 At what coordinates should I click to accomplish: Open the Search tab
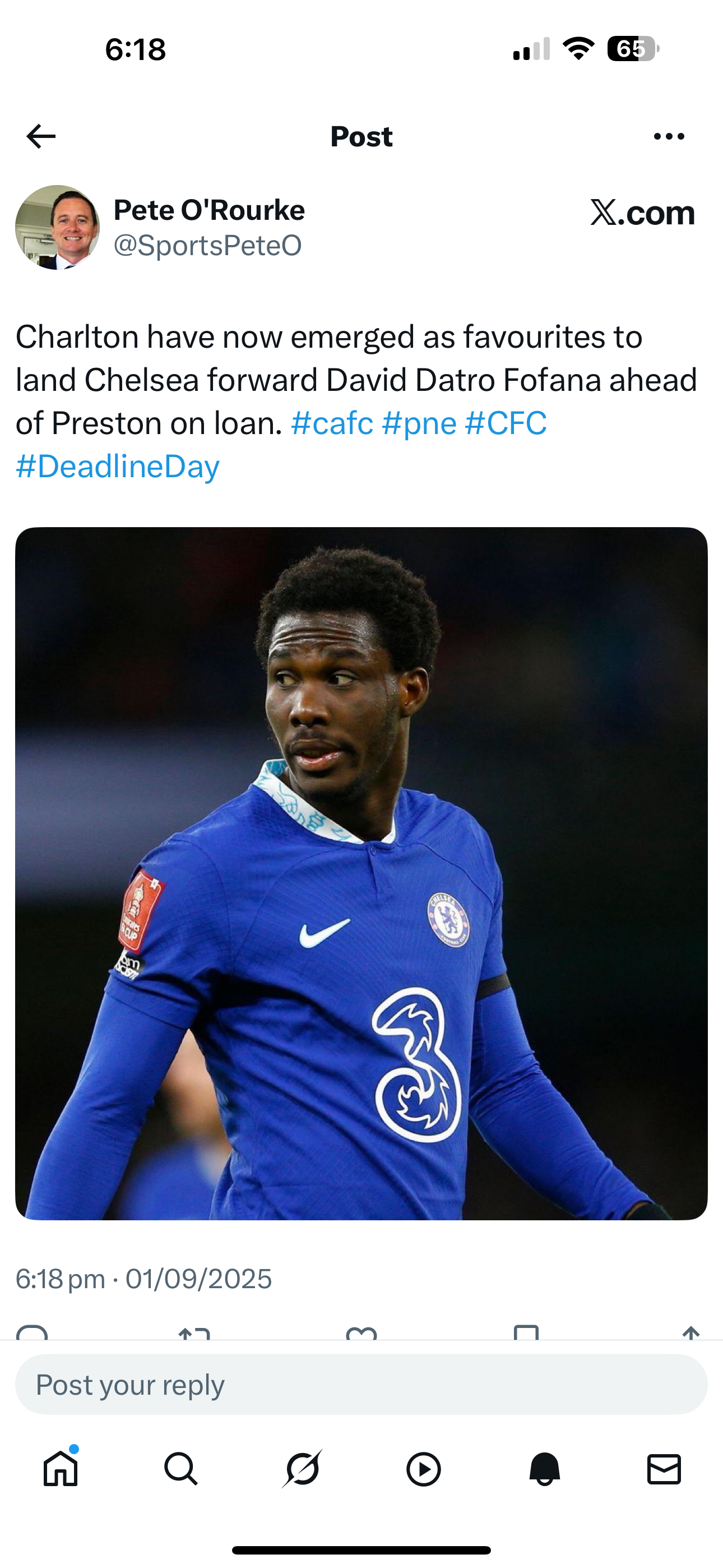180,1469
